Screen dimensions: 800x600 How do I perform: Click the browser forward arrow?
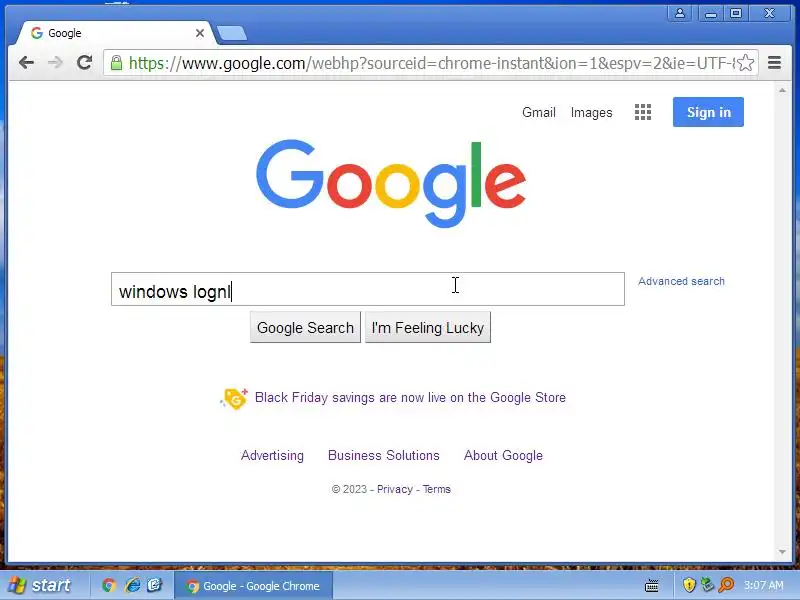pos(55,63)
